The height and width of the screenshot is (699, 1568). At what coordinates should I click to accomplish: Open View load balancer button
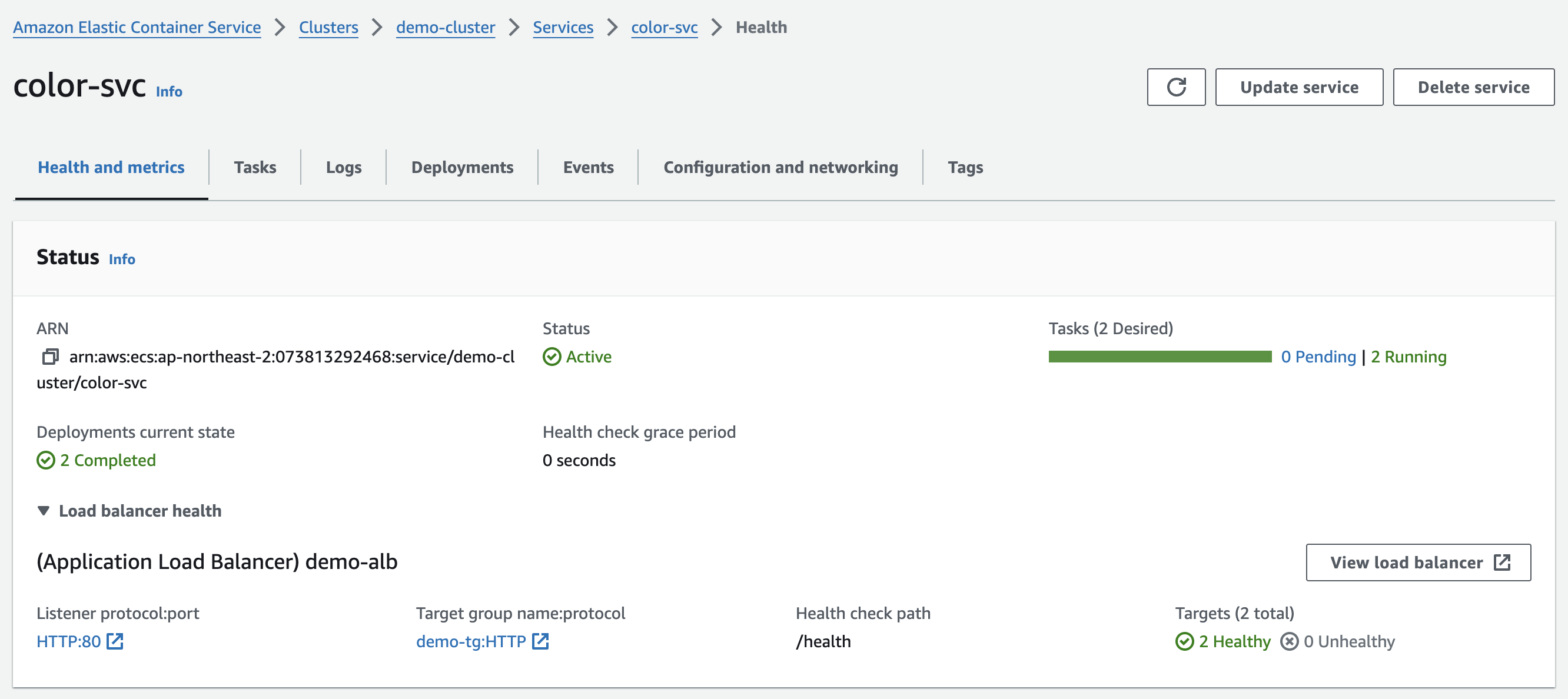tap(1418, 562)
